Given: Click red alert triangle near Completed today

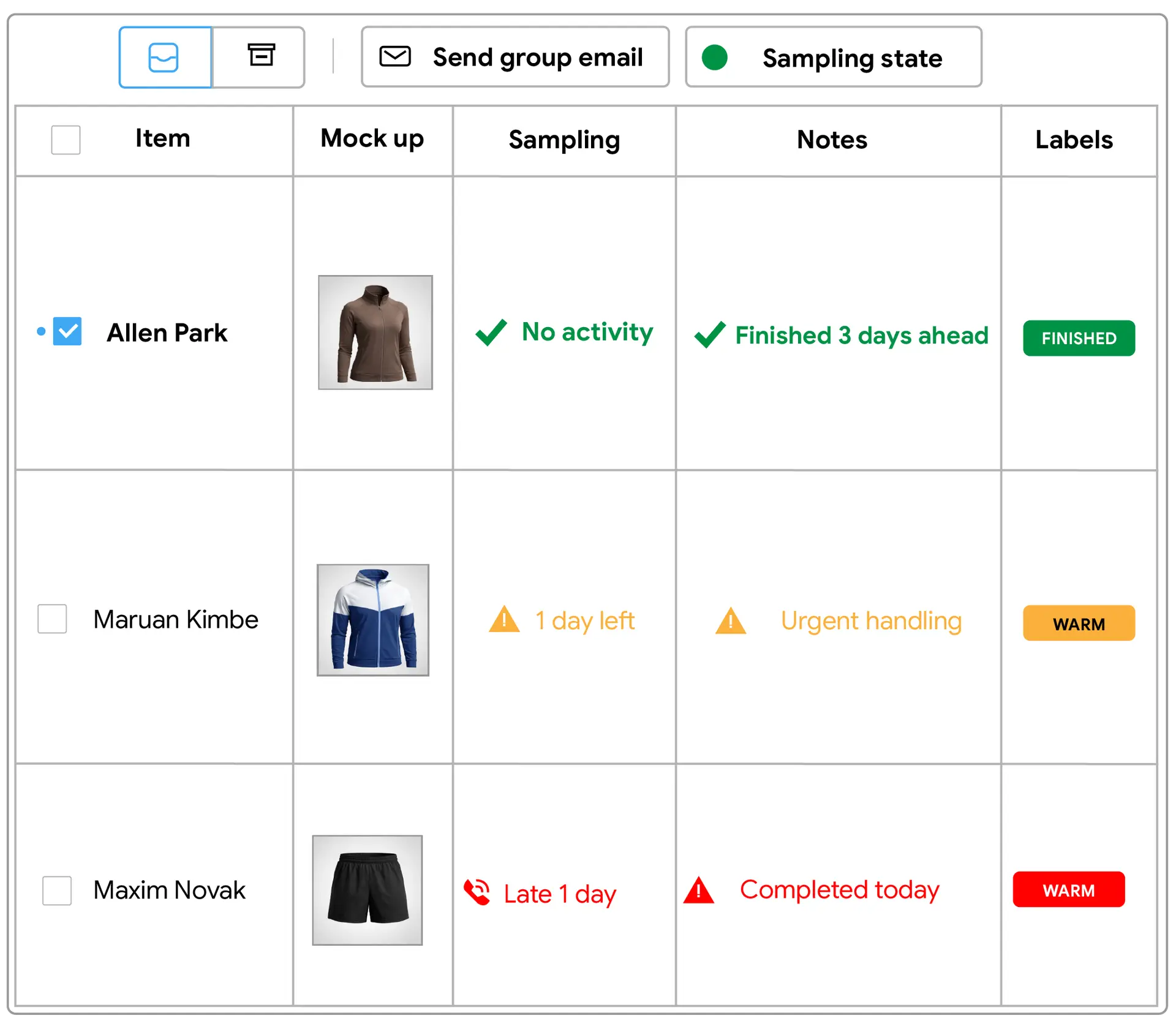Looking at the screenshot, I should pyautogui.click(x=699, y=891).
